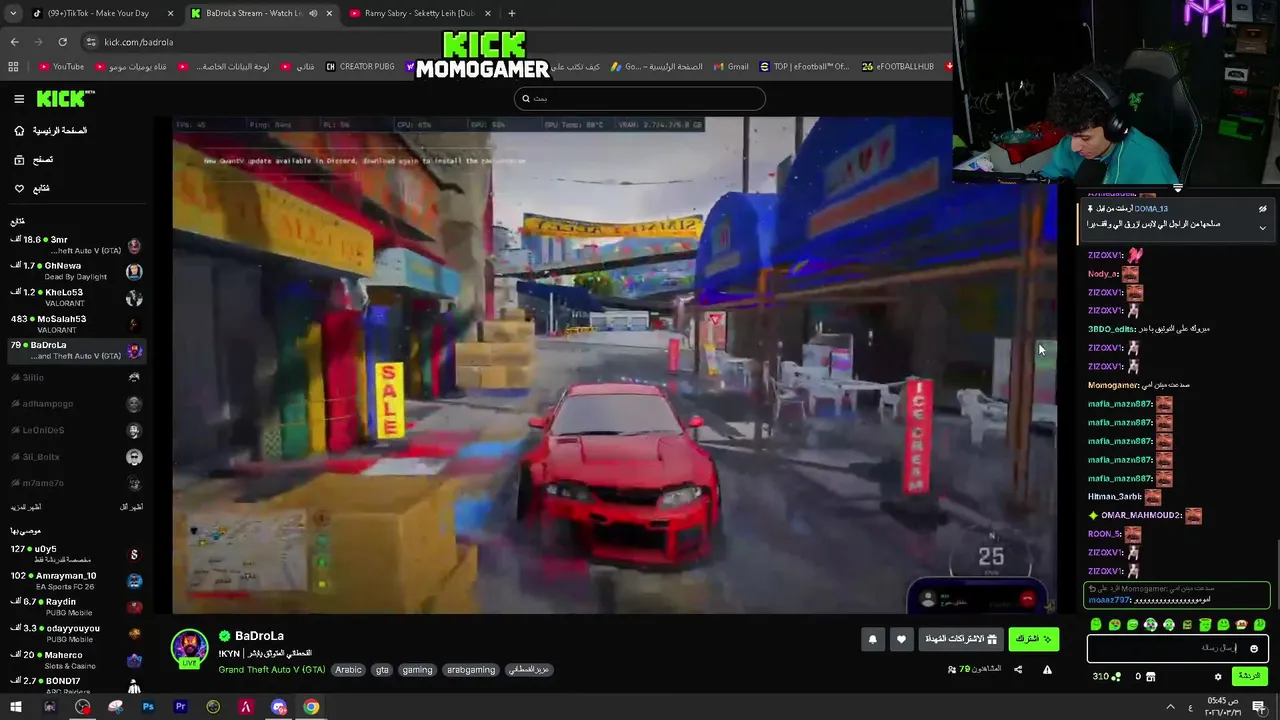This screenshot has width=1280, height=720.
Task: Click the report warning triangle icon
Action: point(1047,670)
